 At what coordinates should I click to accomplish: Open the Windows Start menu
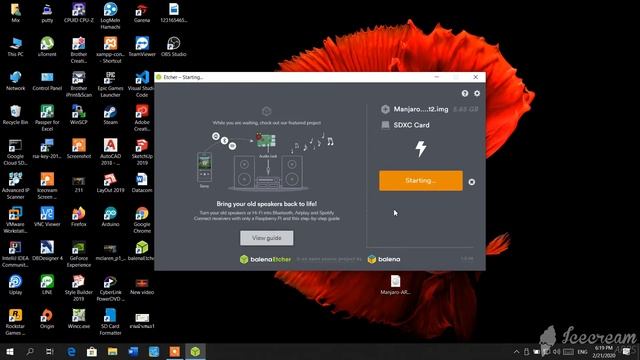(10, 351)
